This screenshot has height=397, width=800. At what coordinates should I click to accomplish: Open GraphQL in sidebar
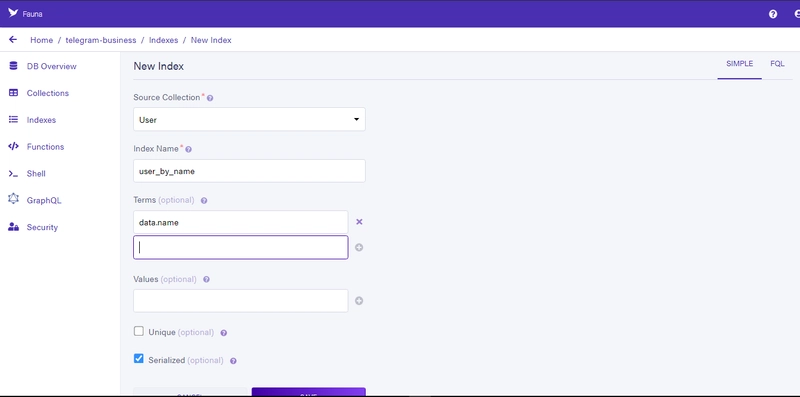click(44, 201)
